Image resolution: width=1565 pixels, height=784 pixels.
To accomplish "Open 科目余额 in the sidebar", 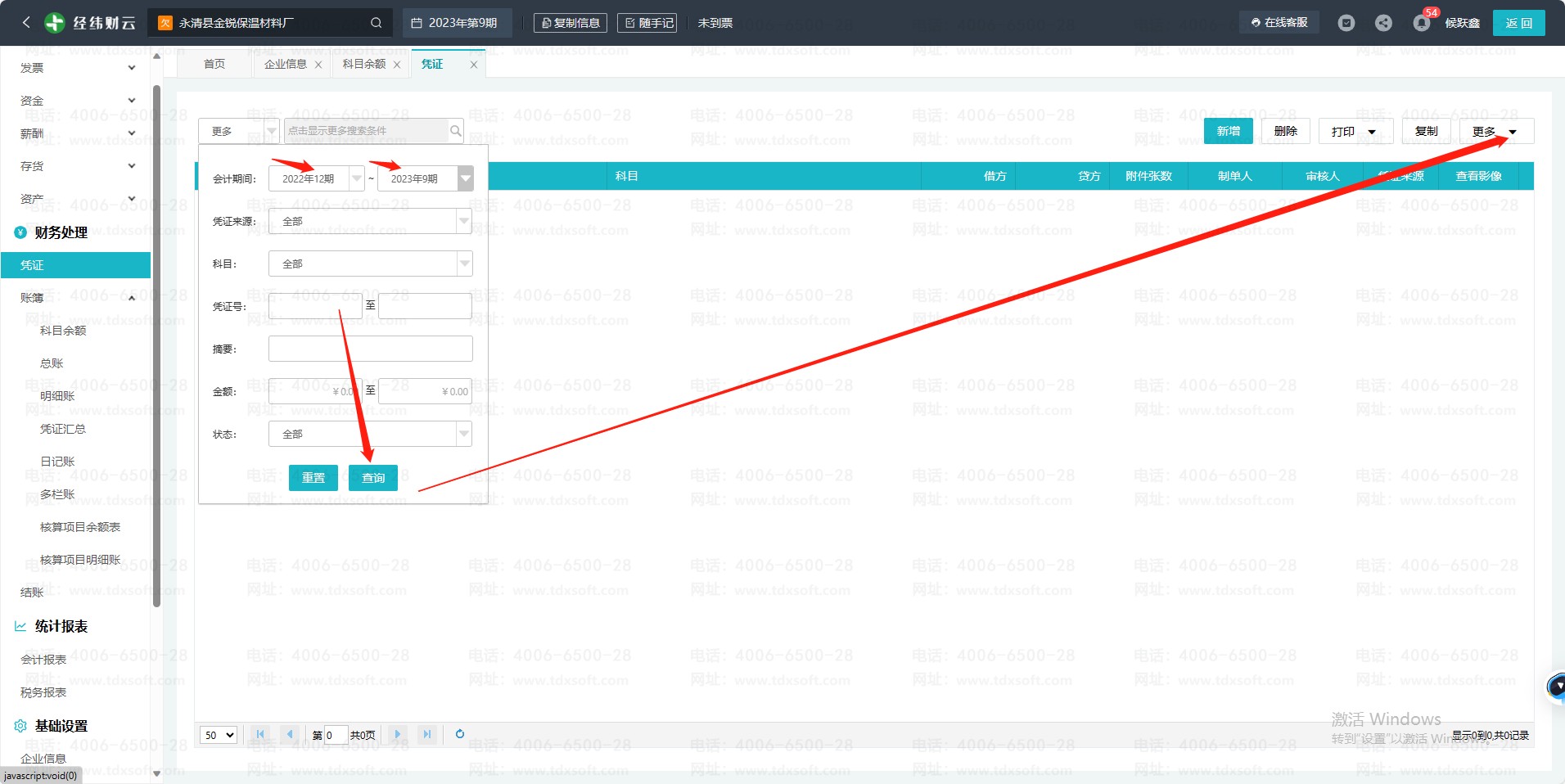I will pos(63,331).
